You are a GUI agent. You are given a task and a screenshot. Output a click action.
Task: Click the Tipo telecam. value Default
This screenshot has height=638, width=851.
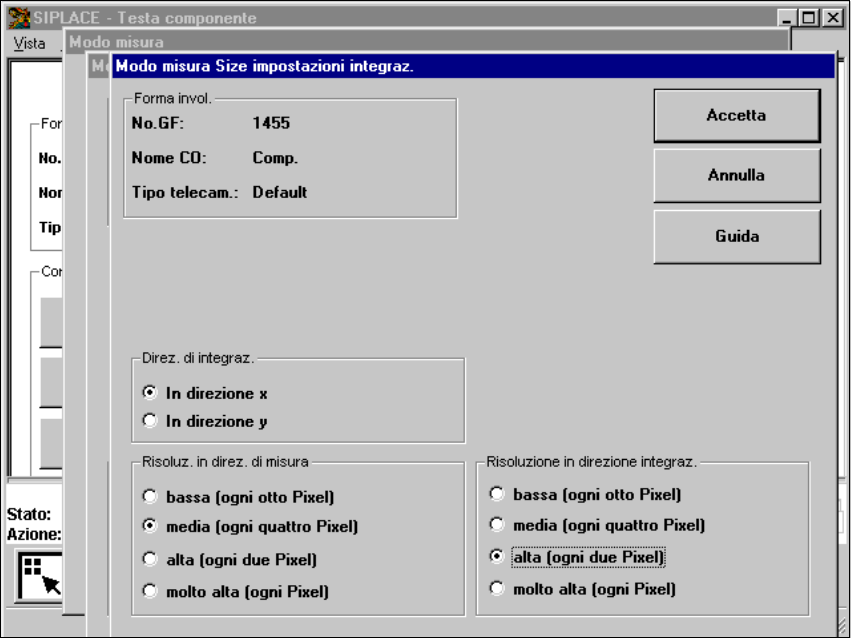click(x=280, y=193)
